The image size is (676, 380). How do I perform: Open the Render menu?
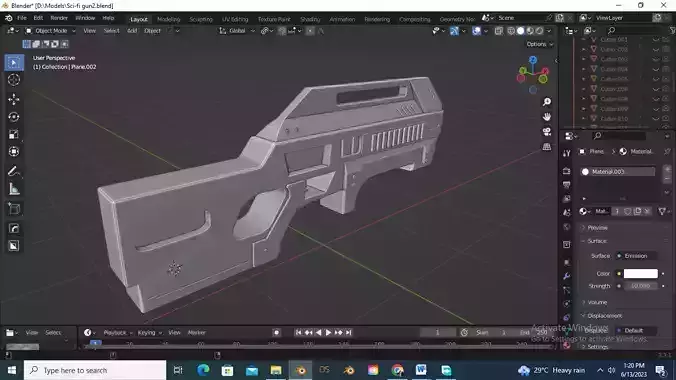click(59, 18)
